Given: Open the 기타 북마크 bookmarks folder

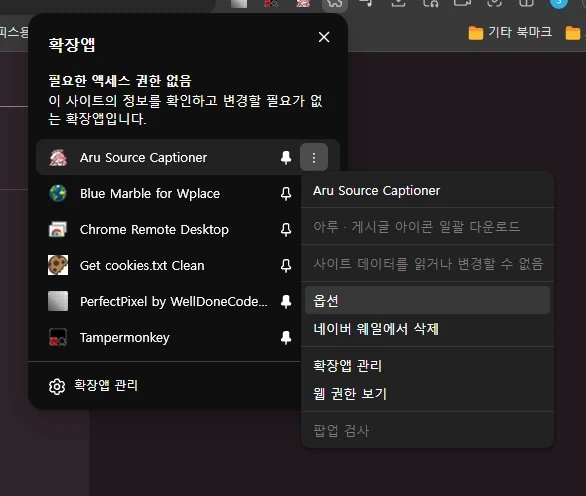Looking at the screenshot, I should 510,33.
